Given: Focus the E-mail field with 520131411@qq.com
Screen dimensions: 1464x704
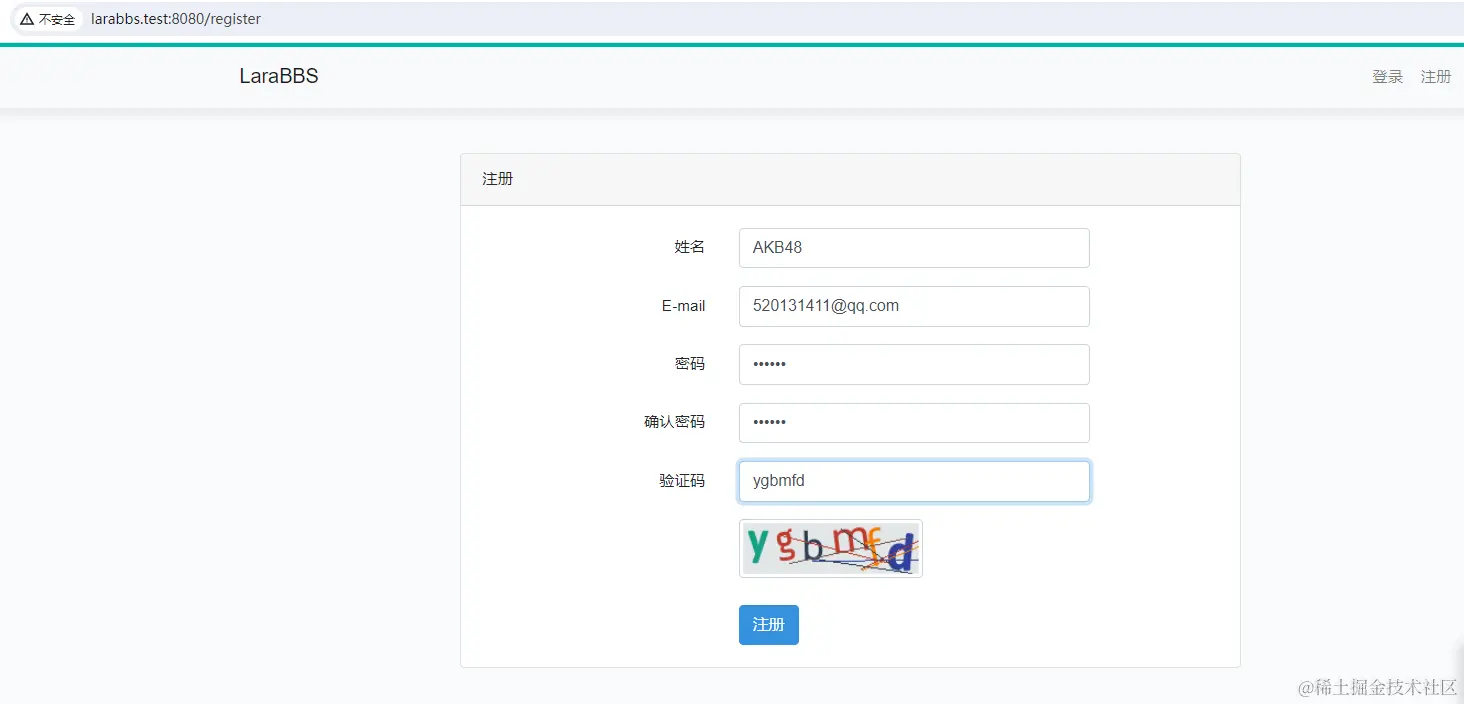Looking at the screenshot, I should 914,306.
